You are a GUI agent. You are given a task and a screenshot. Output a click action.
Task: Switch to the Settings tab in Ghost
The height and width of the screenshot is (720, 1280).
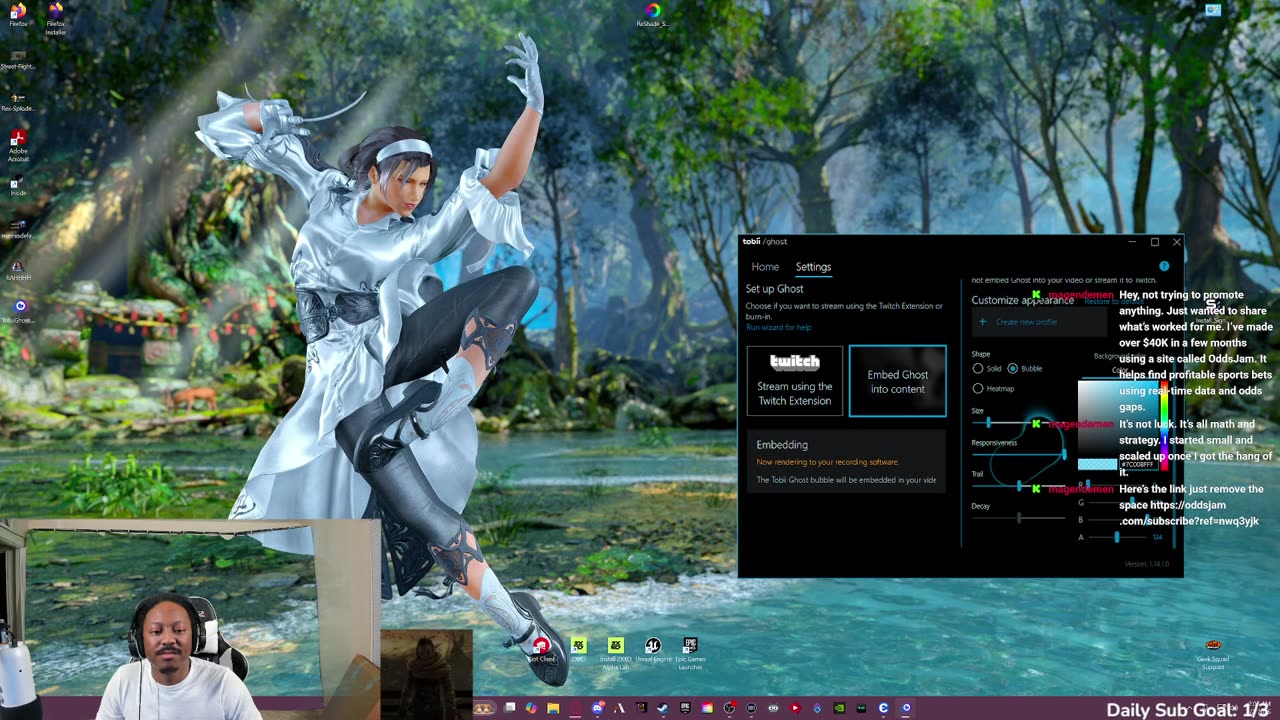[813, 267]
